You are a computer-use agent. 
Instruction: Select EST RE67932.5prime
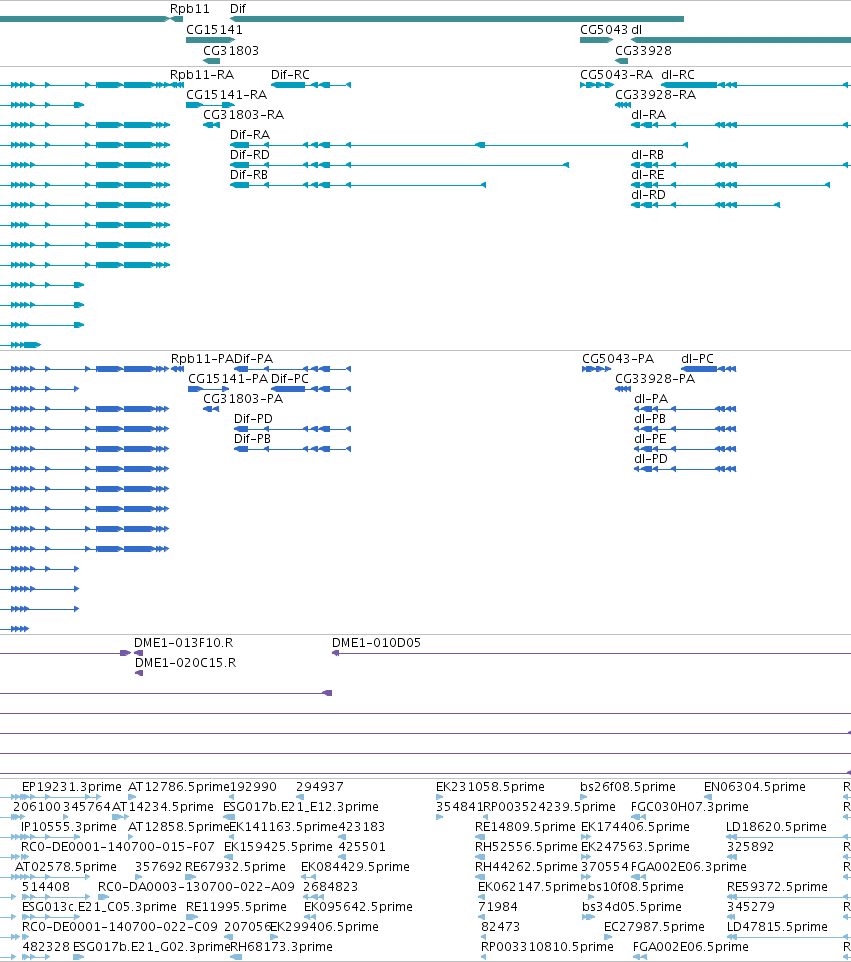point(235,866)
